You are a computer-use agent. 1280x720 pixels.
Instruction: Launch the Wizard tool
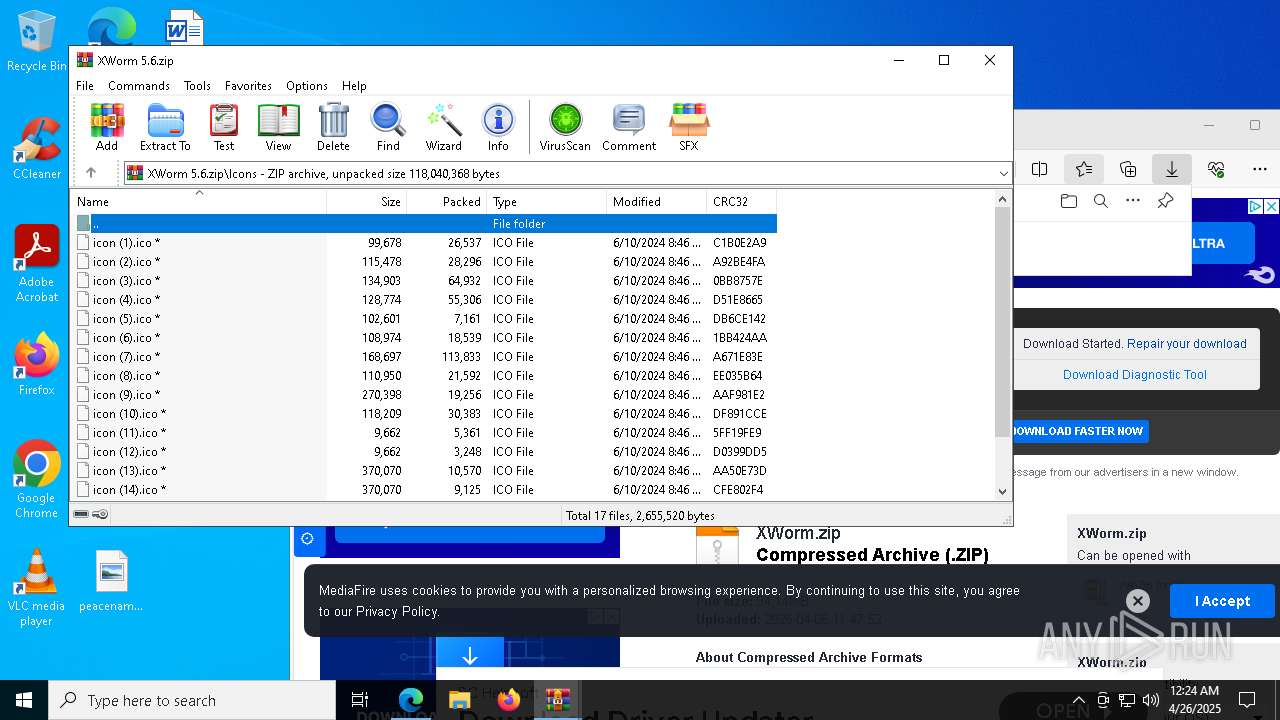pos(443,127)
